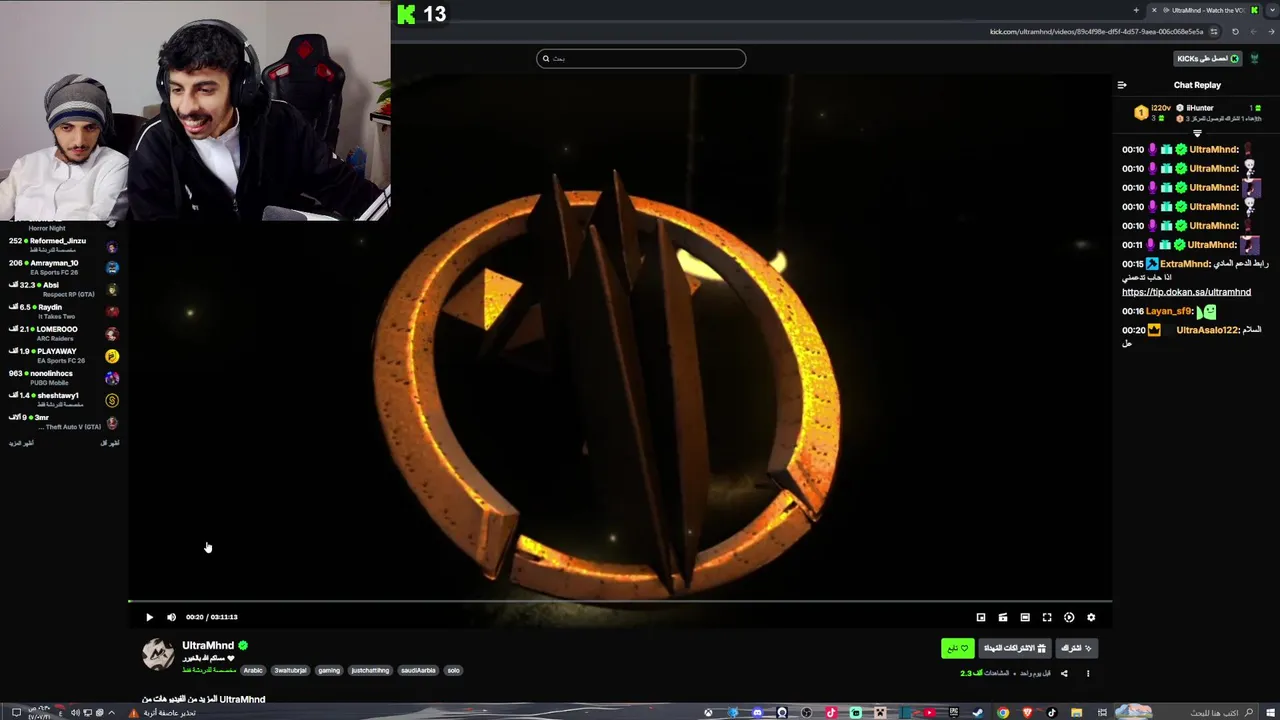
Task: Play the Kick video
Action: pos(149,617)
